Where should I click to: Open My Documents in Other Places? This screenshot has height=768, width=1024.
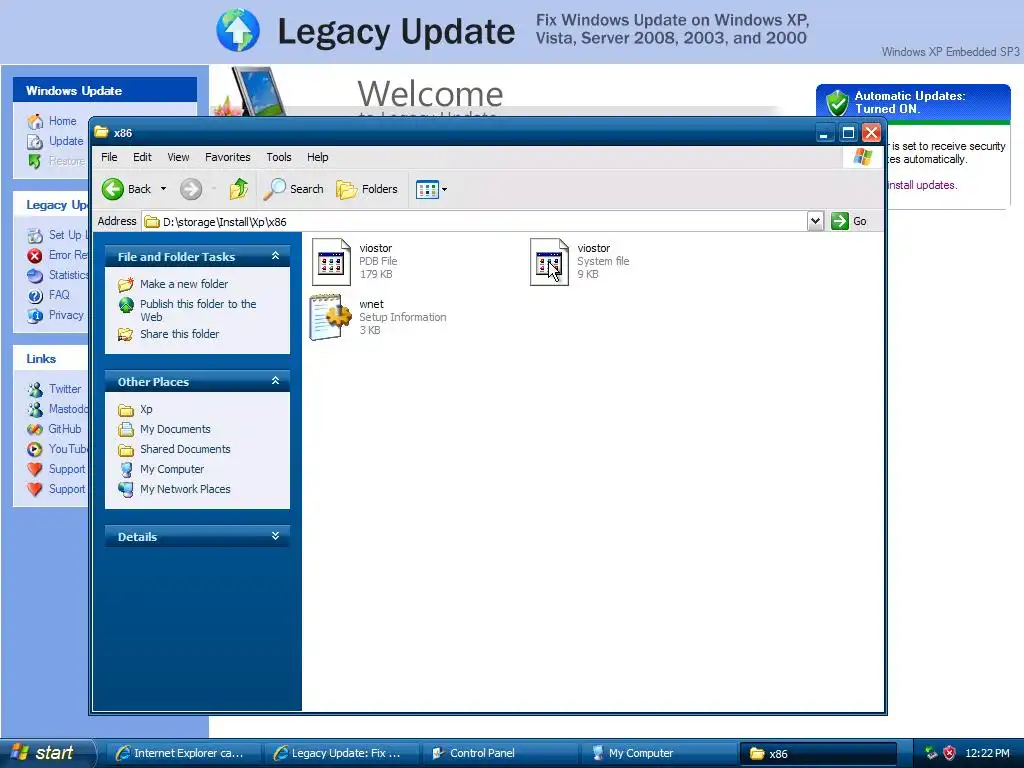[x=175, y=429]
